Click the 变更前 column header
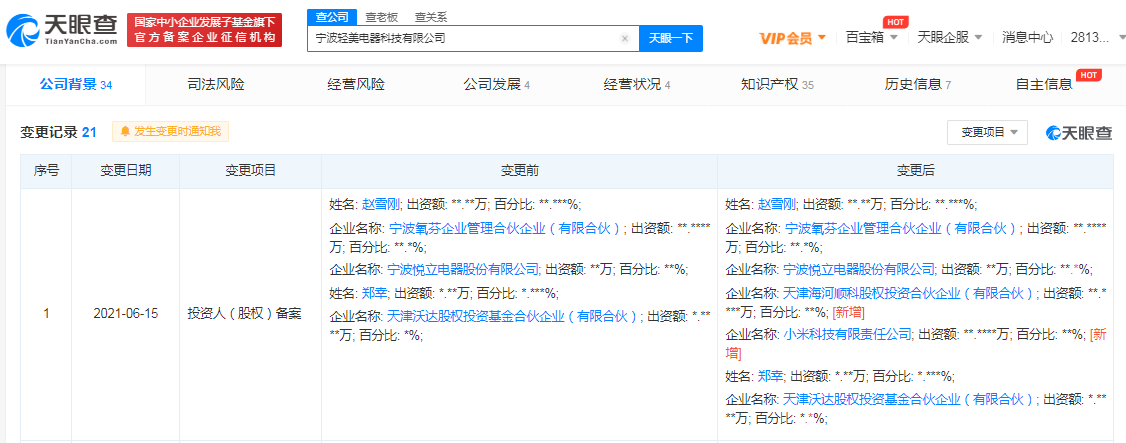This screenshot has width=1126, height=443. coord(520,171)
